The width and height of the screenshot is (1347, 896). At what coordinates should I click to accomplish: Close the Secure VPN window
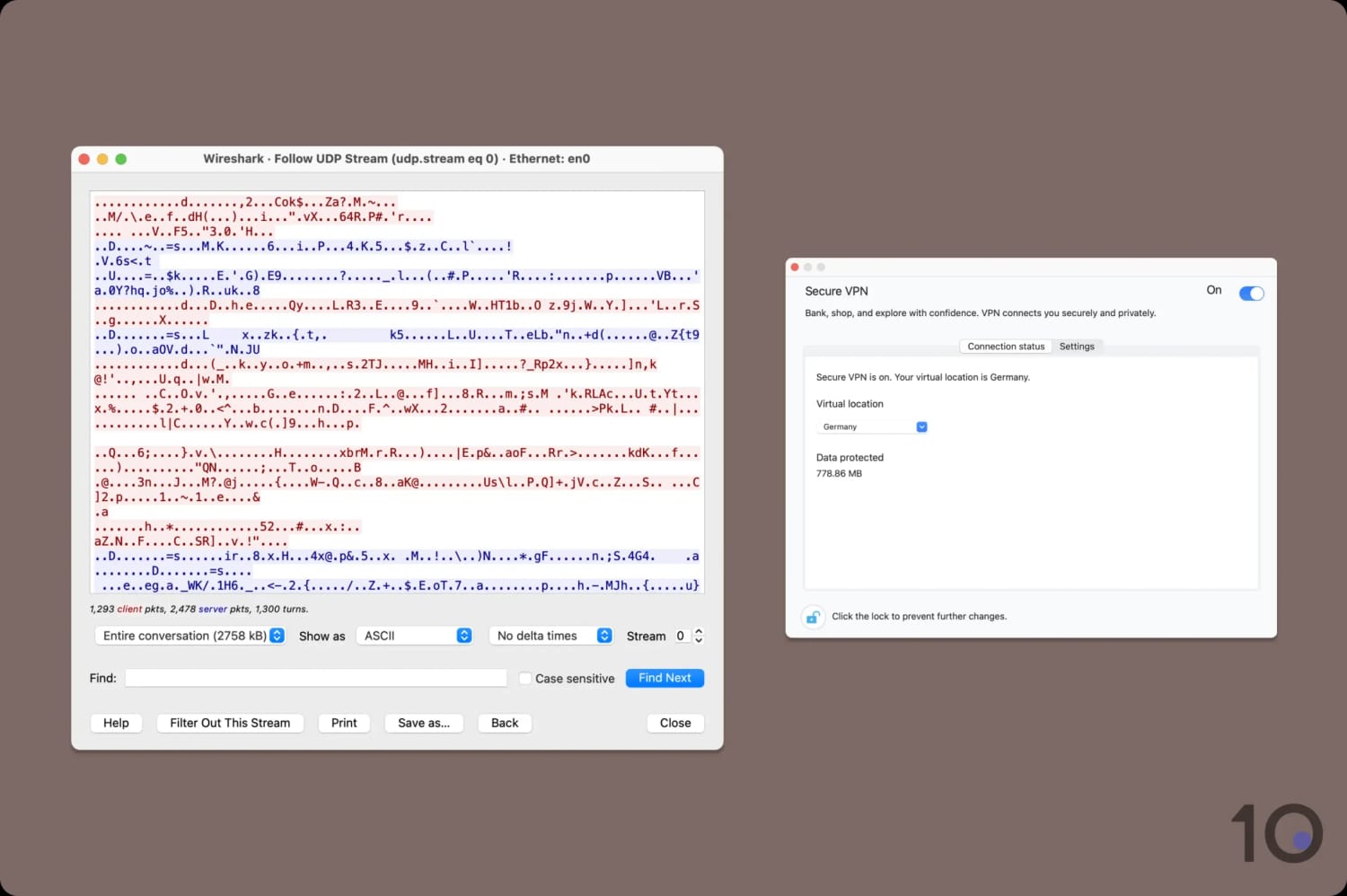coord(795,268)
